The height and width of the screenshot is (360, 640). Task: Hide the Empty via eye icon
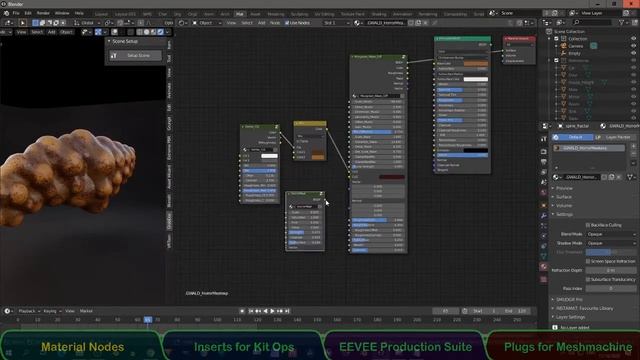[x=633, y=53]
